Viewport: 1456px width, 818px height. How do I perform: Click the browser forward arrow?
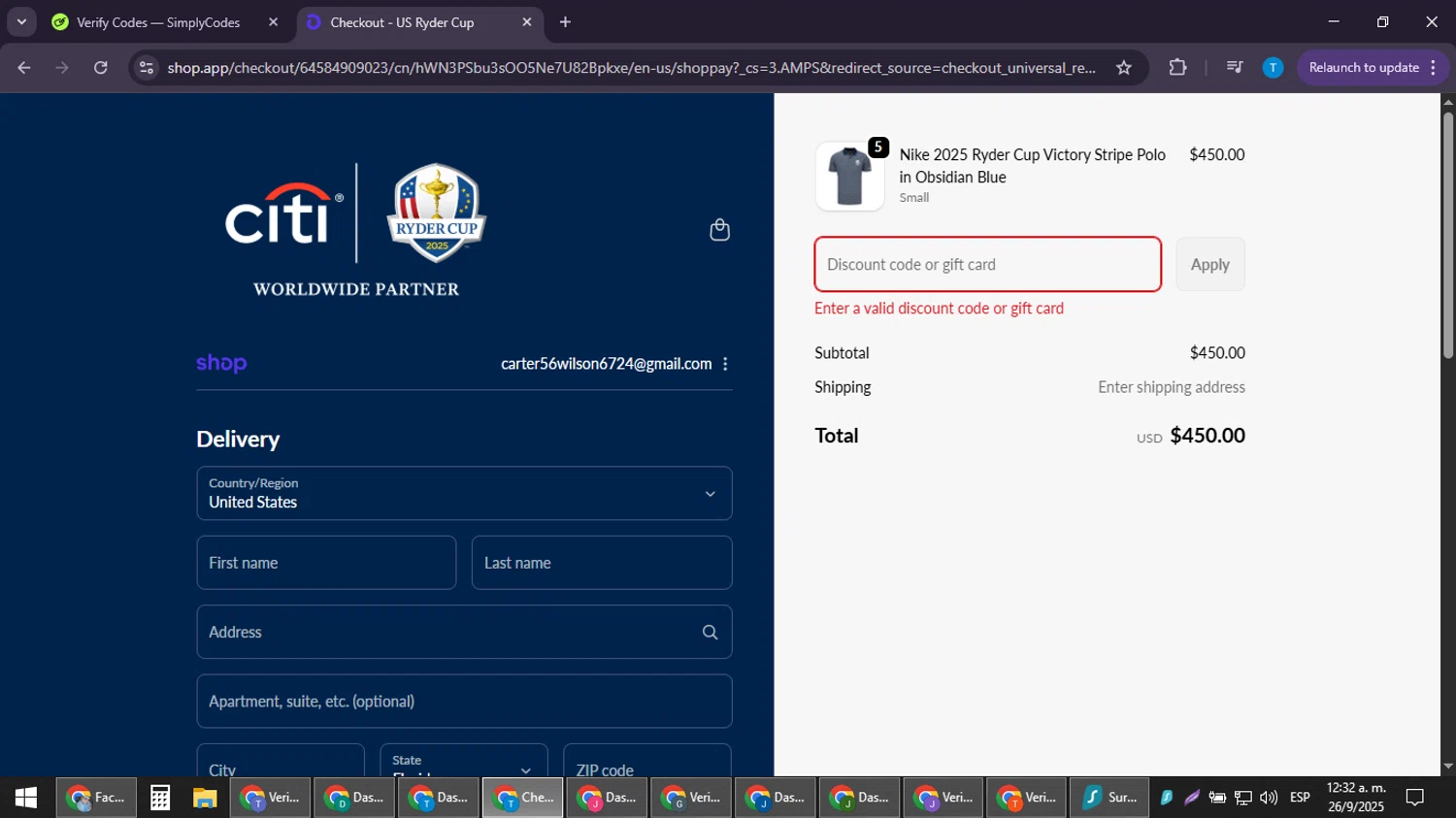click(x=62, y=68)
